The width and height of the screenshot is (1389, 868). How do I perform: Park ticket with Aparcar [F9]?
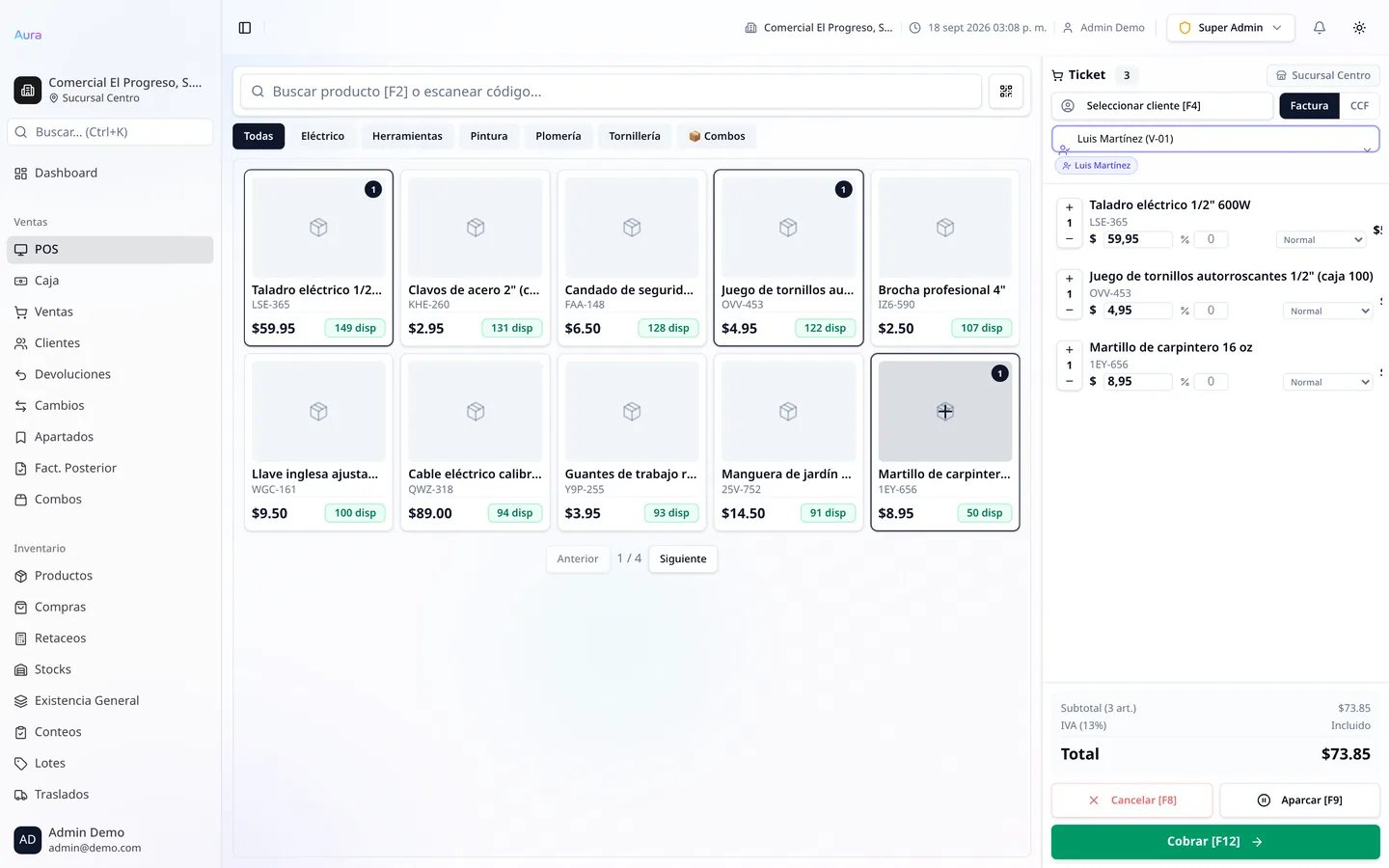pos(1300,800)
